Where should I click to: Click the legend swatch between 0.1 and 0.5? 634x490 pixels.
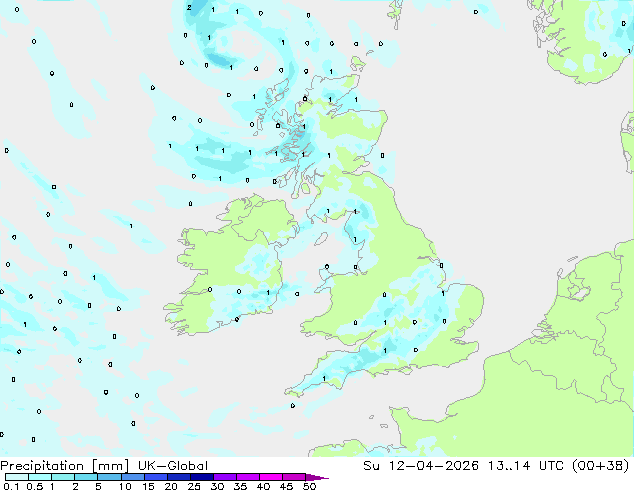pyautogui.click(x=17, y=477)
